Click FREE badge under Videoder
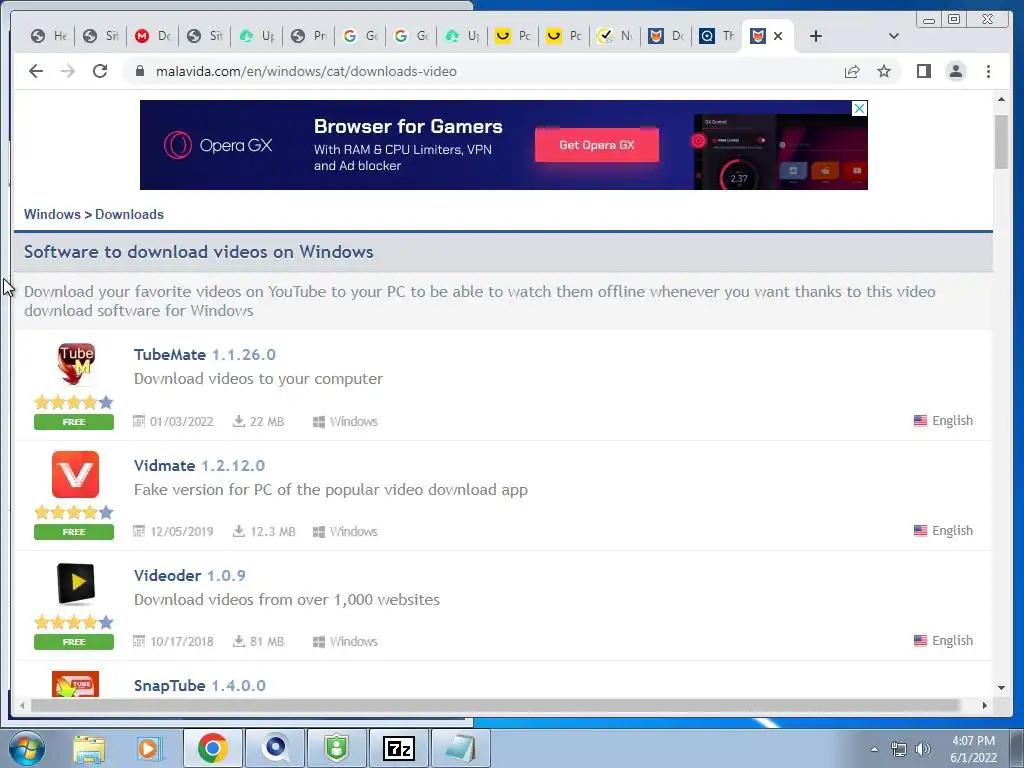This screenshot has width=1024, height=768. click(74, 642)
